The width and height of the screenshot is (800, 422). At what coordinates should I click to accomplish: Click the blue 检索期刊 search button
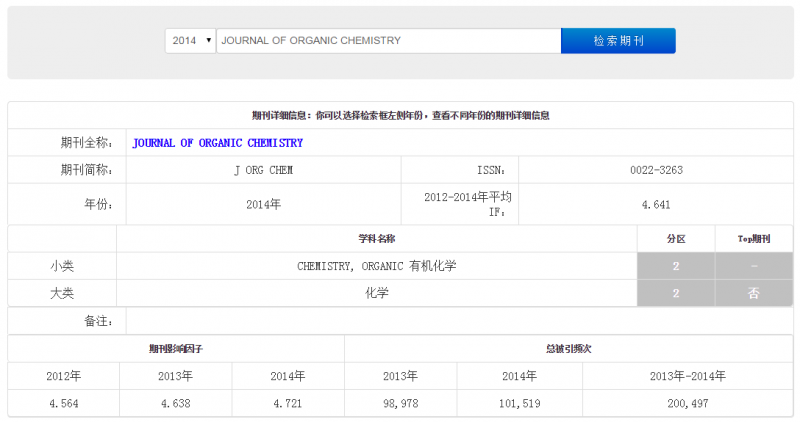[618, 41]
